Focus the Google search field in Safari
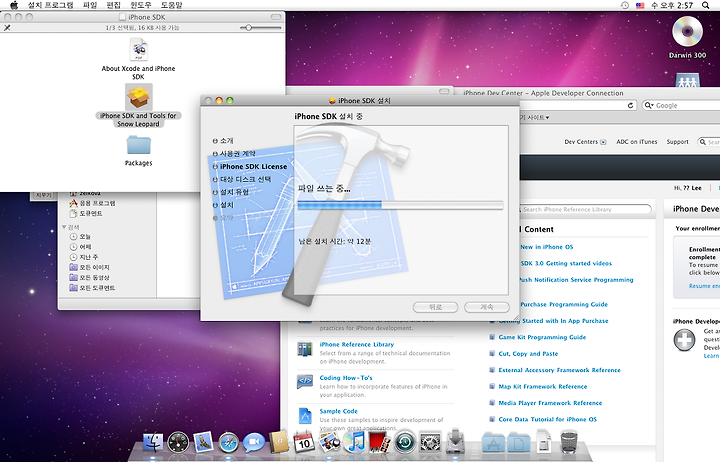The image size is (720, 462). (684, 105)
